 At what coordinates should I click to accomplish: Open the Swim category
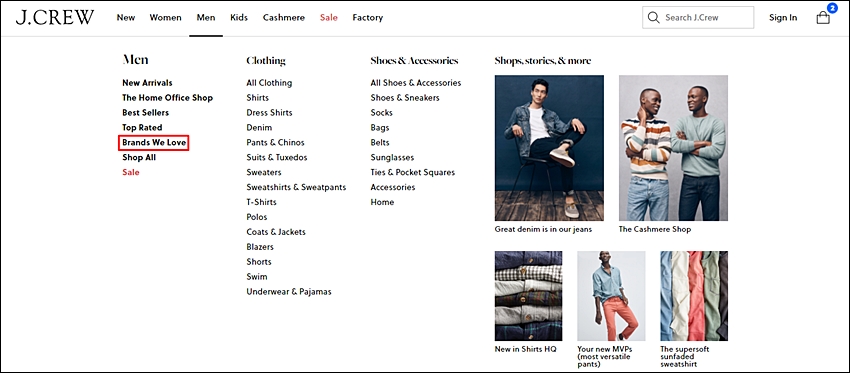[257, 276]
